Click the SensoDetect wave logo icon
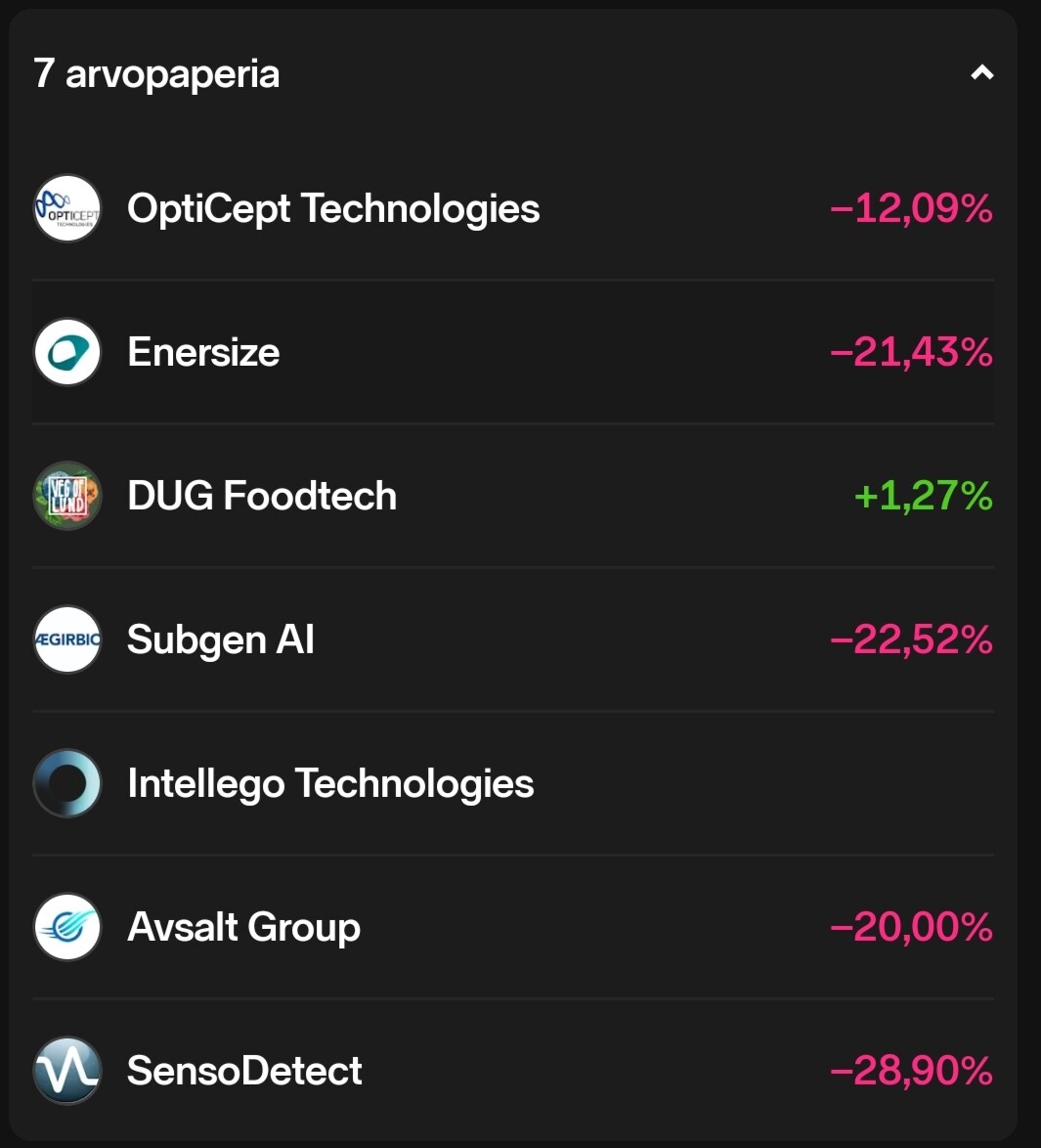This screenshot has height=1148, width=1041. click(67, 1071)
